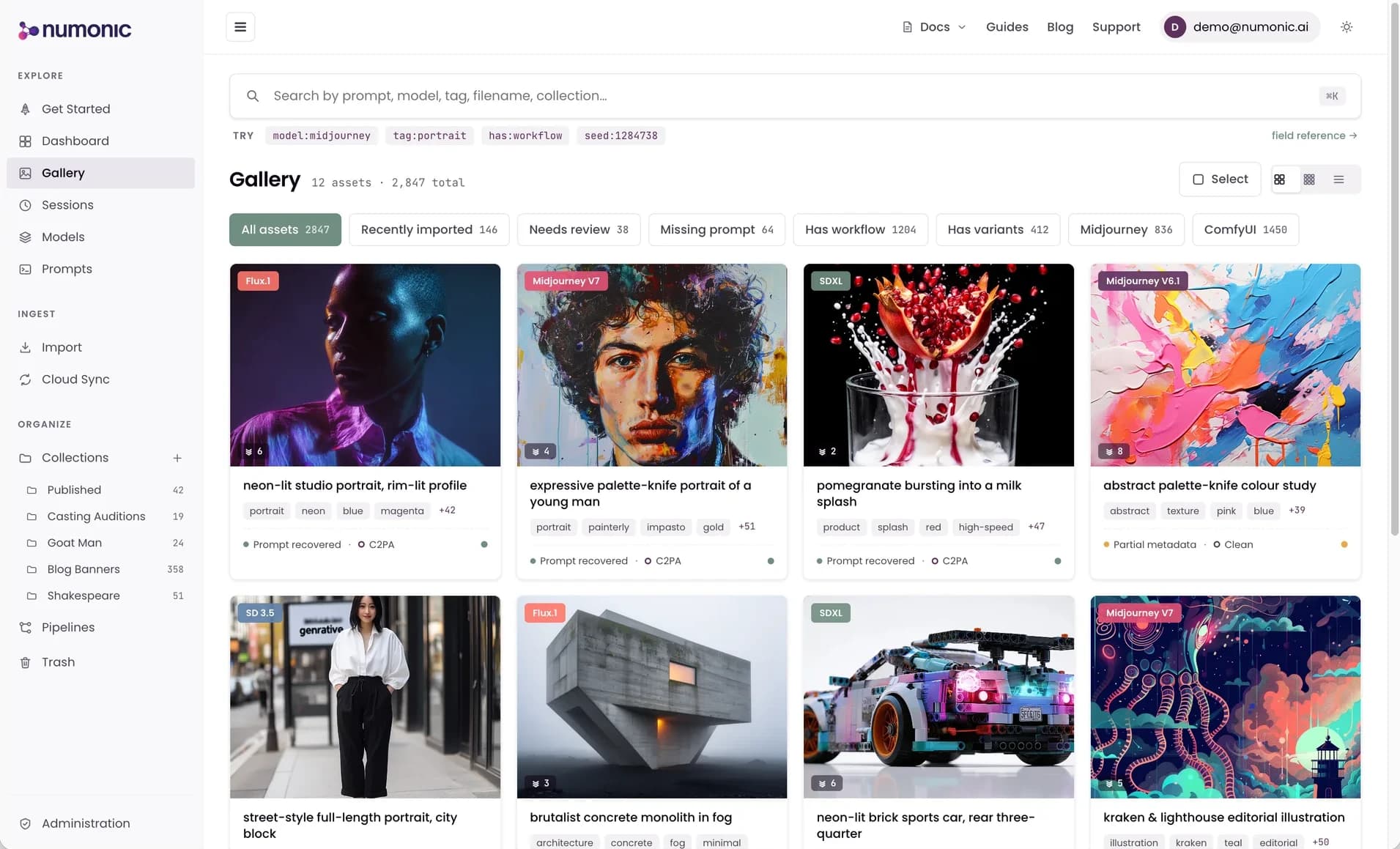This screenshot has width=1400, height=849.
Task: Open the Goat Man collection
Action: click(104, 543)
